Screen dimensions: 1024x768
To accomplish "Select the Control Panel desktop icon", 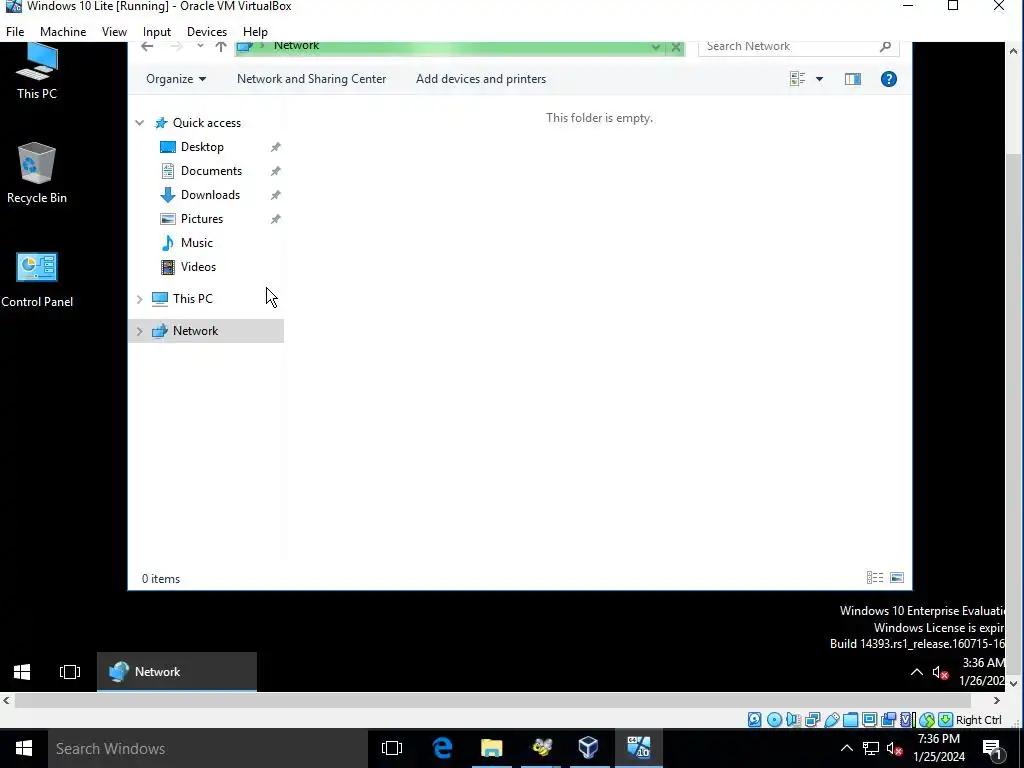I will tap(37, 280).
